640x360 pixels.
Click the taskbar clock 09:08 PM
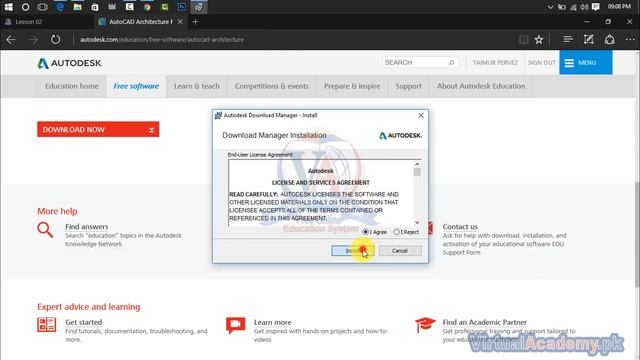(x=619, y=7)
